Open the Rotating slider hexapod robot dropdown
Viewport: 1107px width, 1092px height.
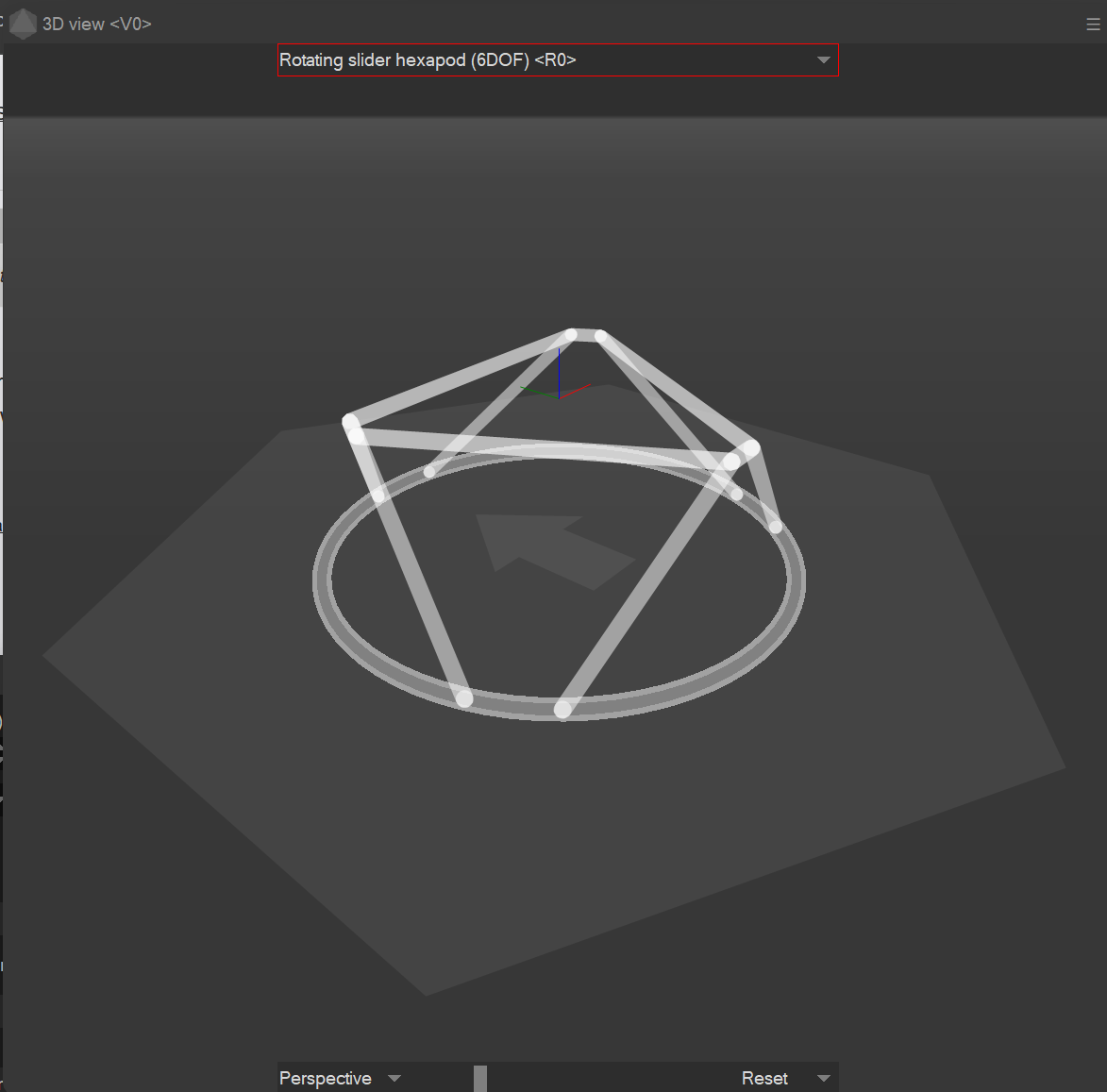[558, 60]
